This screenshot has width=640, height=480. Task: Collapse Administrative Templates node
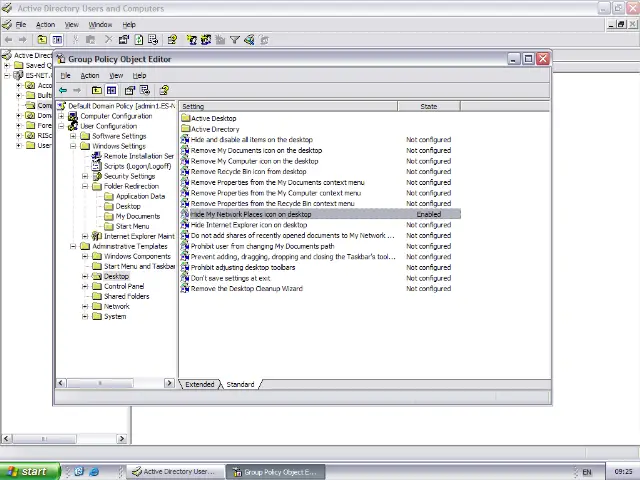[73, 246]
